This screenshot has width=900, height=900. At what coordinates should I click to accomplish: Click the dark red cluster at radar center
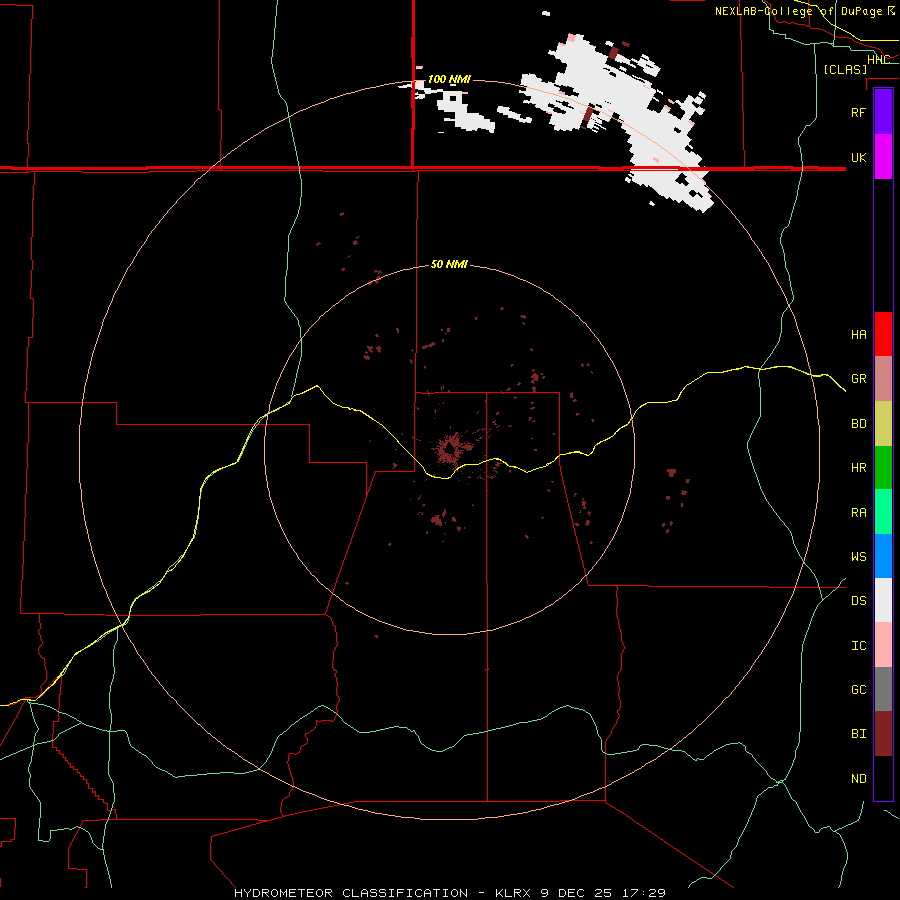click(x=451, y=448)
